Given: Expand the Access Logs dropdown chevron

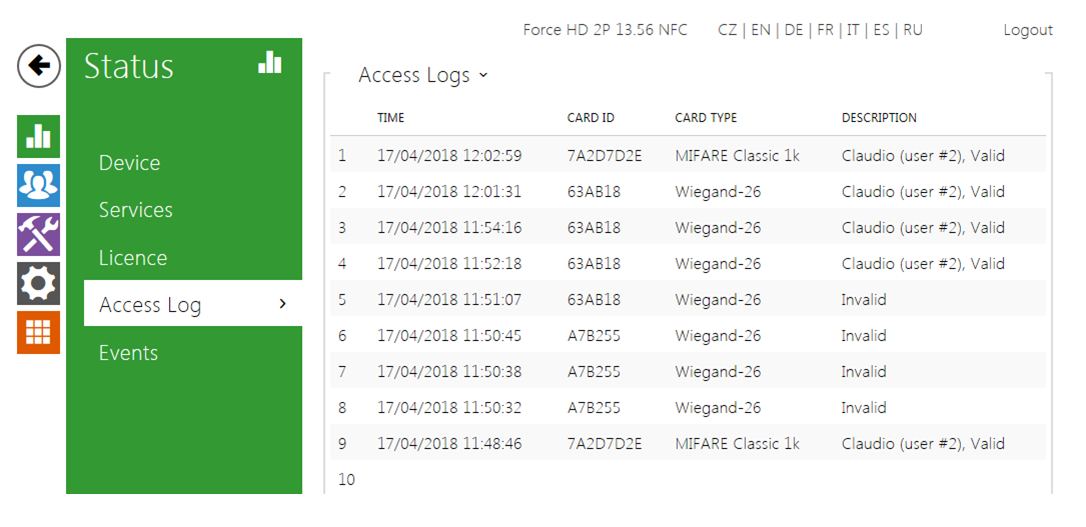Looking at the screenshot, I should tap(484, 75).
